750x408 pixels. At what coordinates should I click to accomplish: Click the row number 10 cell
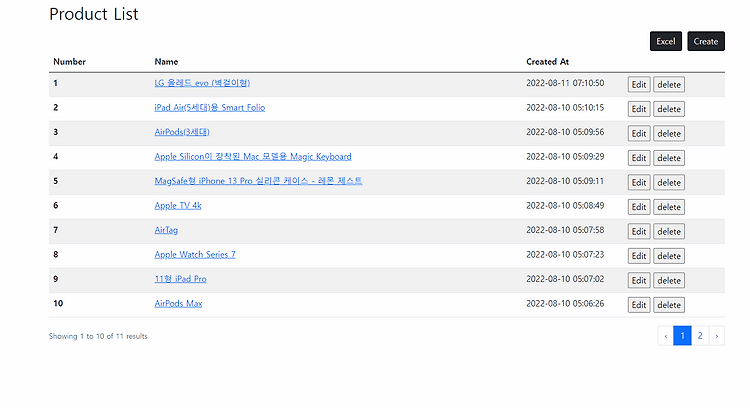[58, 303]
